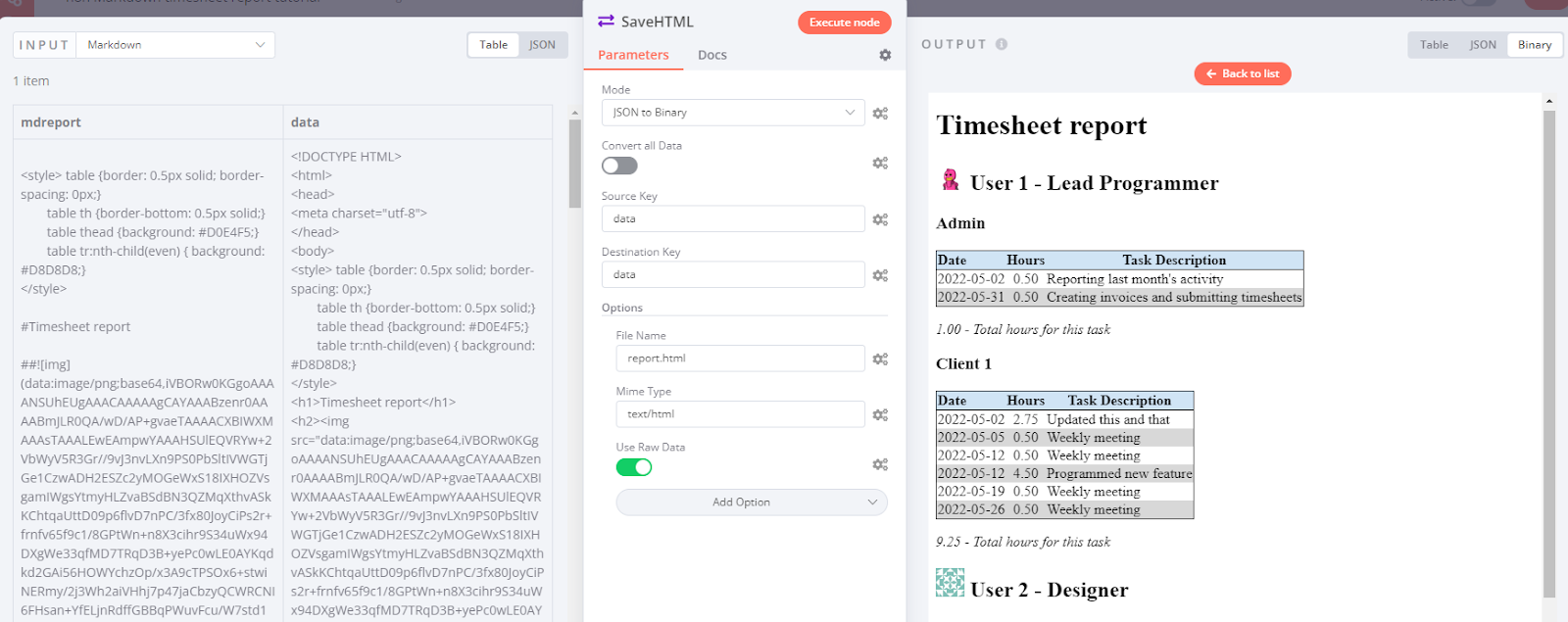Open parameter options gears for File Name

[880, 359]
